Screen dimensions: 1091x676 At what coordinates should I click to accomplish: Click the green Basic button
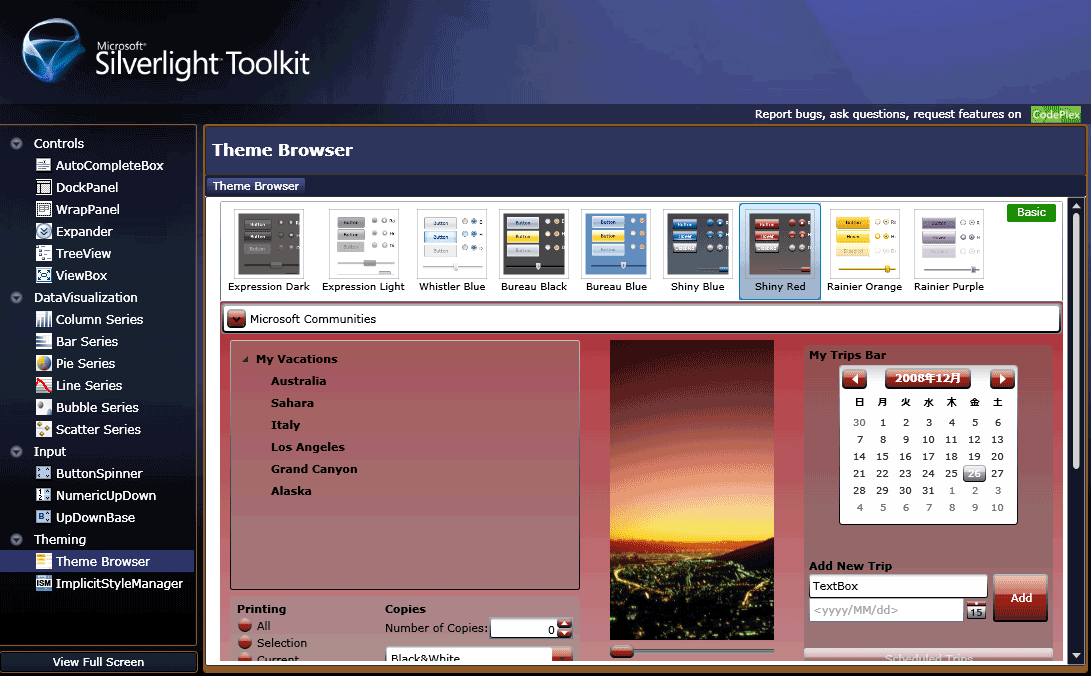[x=1031, y=213]
